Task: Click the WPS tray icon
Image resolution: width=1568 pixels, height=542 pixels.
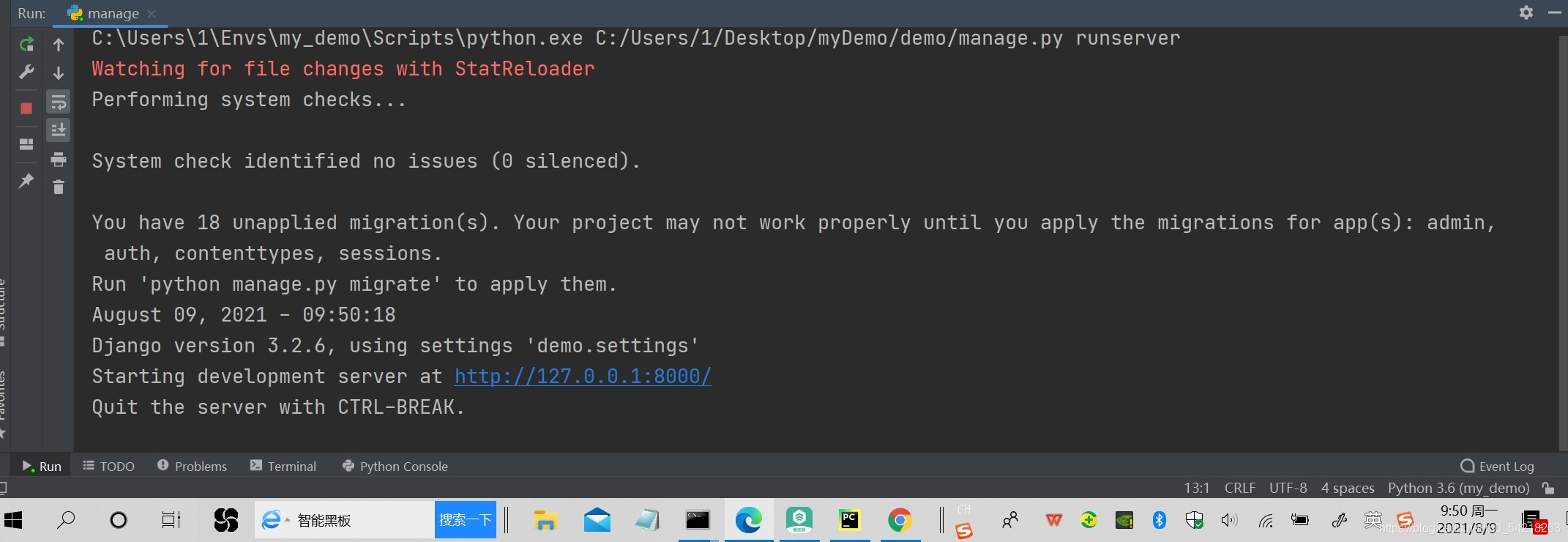Action: 1054,521
